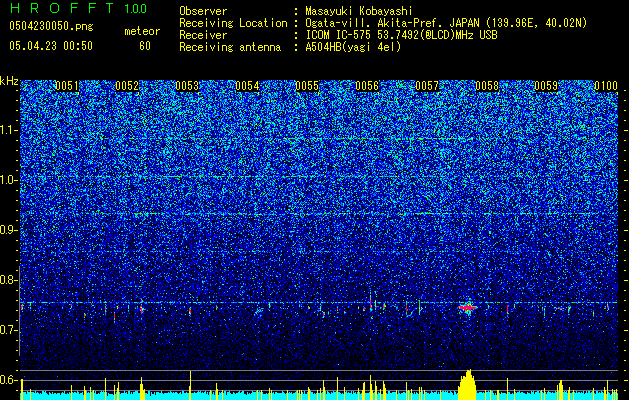Click the 0.6 frequency axis label
Screen dimensions: 629x400
(x=7, y=380)
